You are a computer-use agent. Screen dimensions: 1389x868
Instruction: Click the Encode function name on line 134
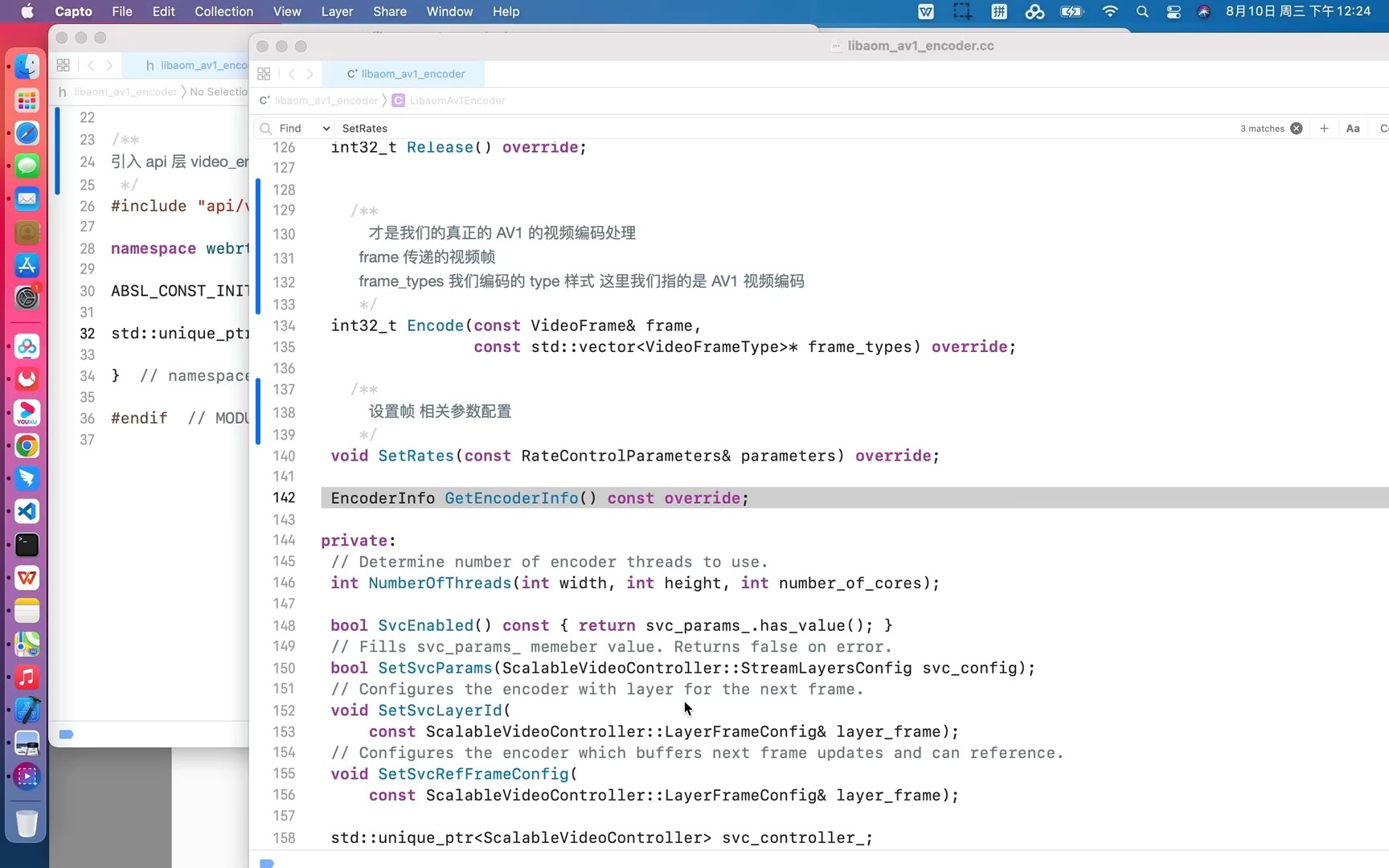435,325
